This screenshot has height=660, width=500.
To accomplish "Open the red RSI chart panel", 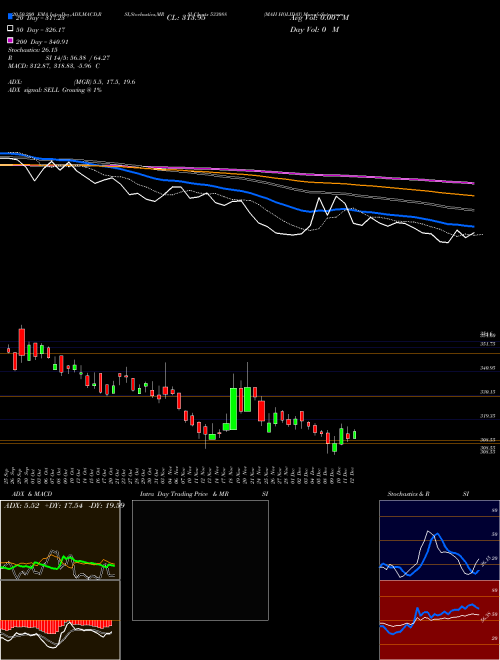I will pos(439,620).
